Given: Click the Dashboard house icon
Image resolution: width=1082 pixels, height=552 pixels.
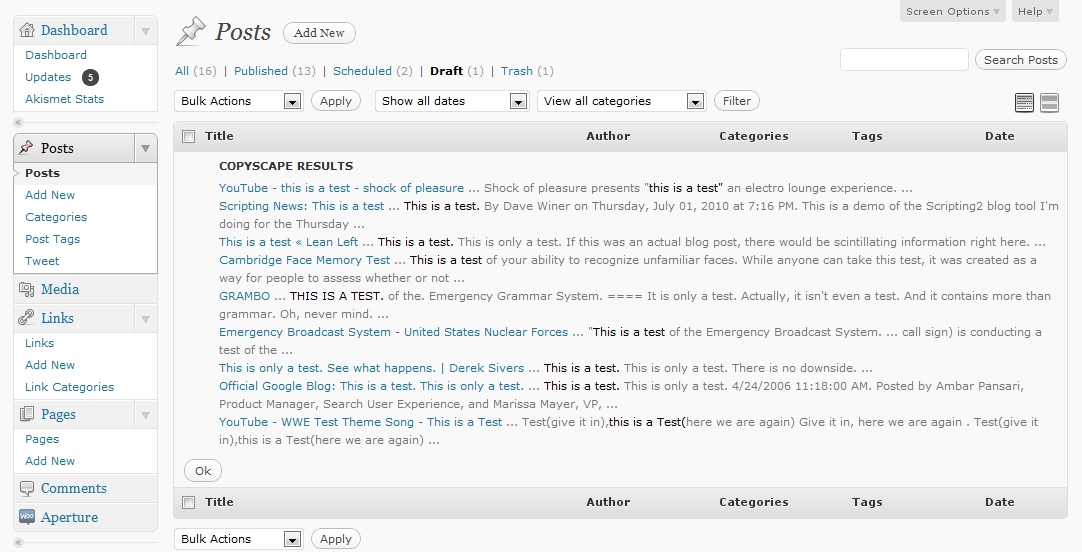Looking at the screenshot, I should (x=27, y=30).
